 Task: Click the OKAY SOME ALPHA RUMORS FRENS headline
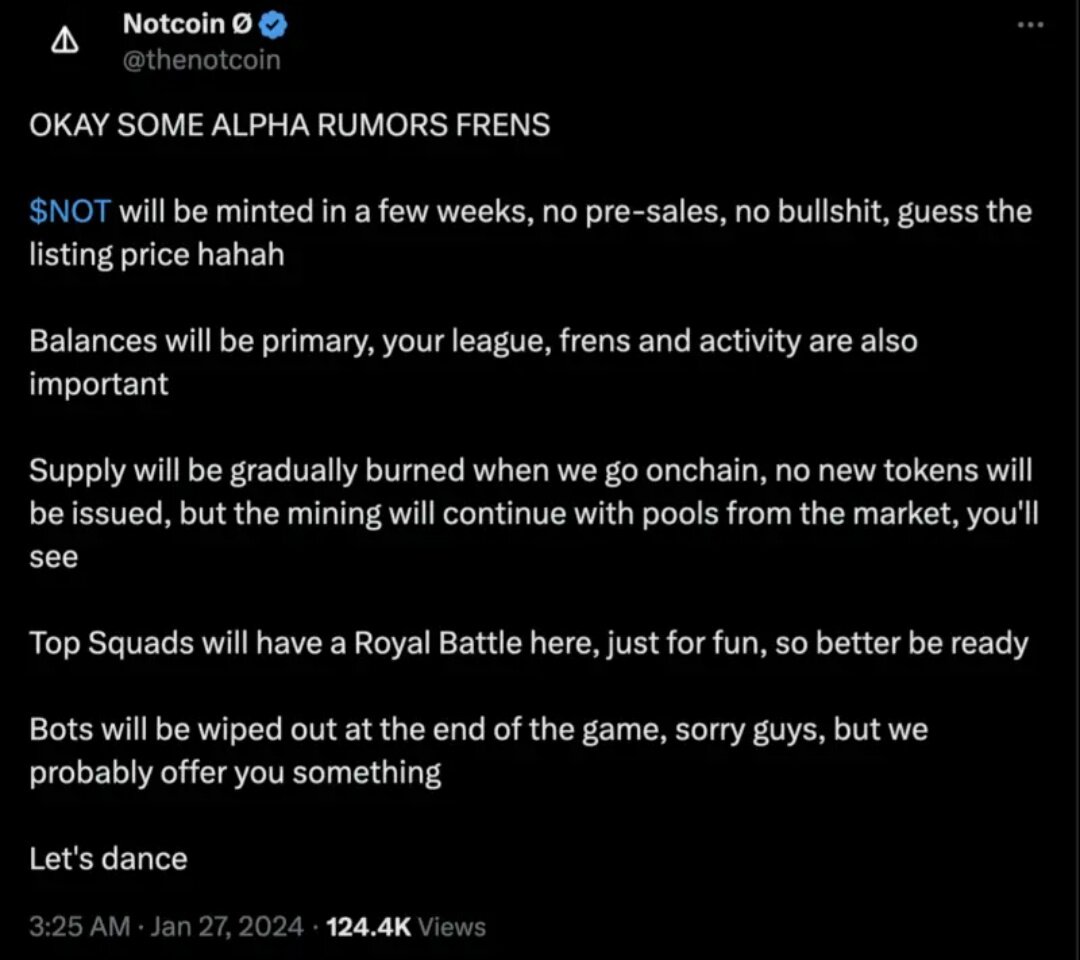tap(290, 125)
